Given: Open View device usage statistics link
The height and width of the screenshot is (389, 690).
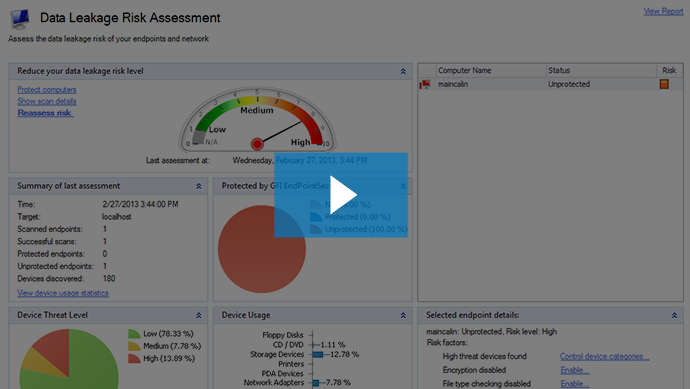Looking at the screenshot, I should (x=63, y=293).
